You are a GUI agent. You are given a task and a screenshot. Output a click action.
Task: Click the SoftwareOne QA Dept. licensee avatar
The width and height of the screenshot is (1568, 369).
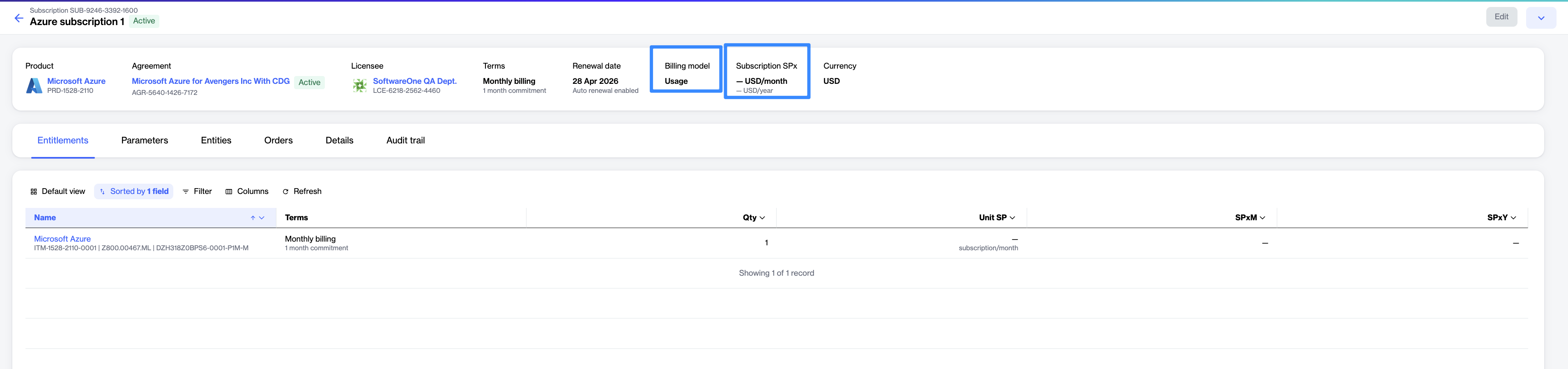point(360,86)
